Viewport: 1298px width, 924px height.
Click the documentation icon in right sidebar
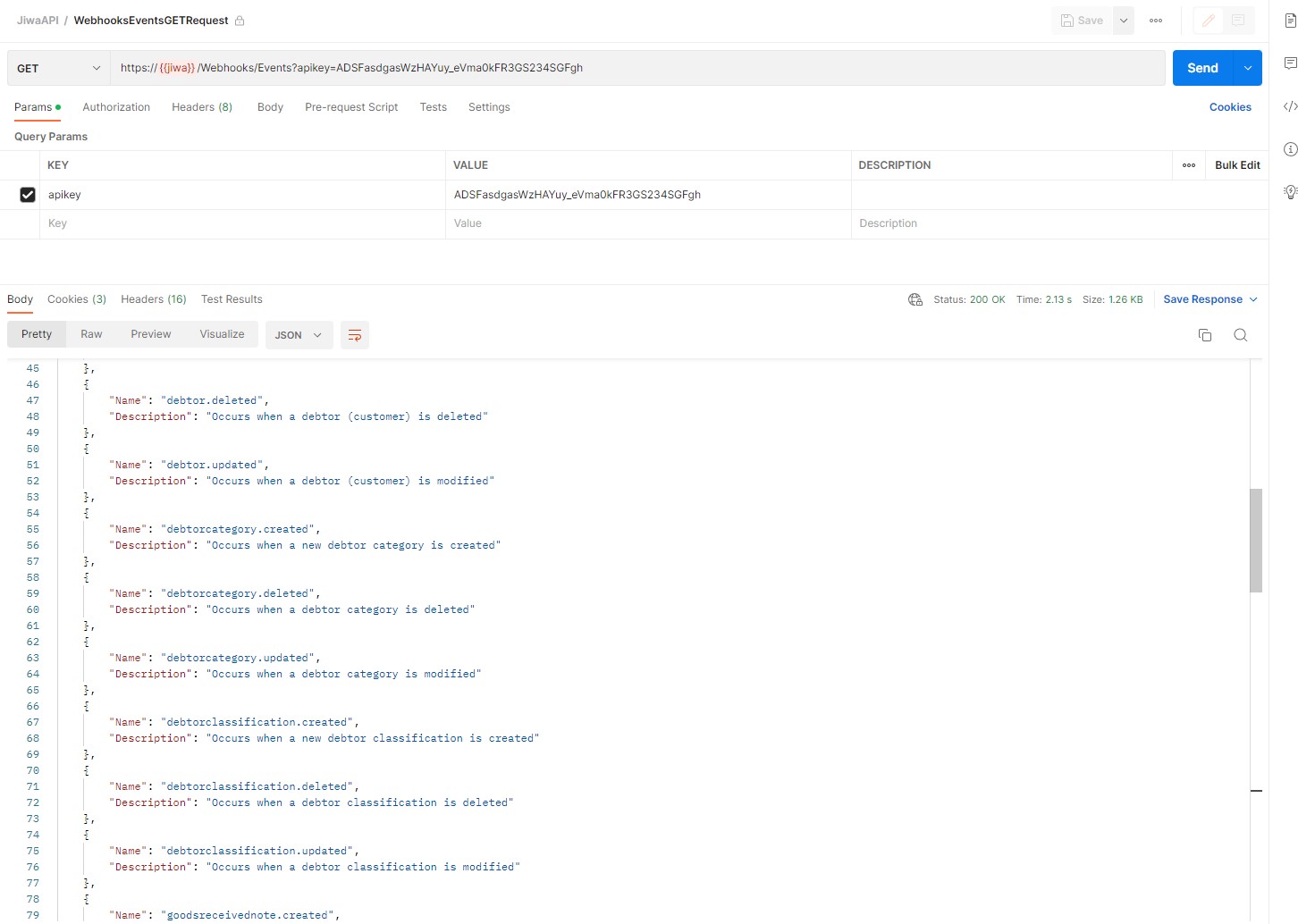click(1290, 21)
